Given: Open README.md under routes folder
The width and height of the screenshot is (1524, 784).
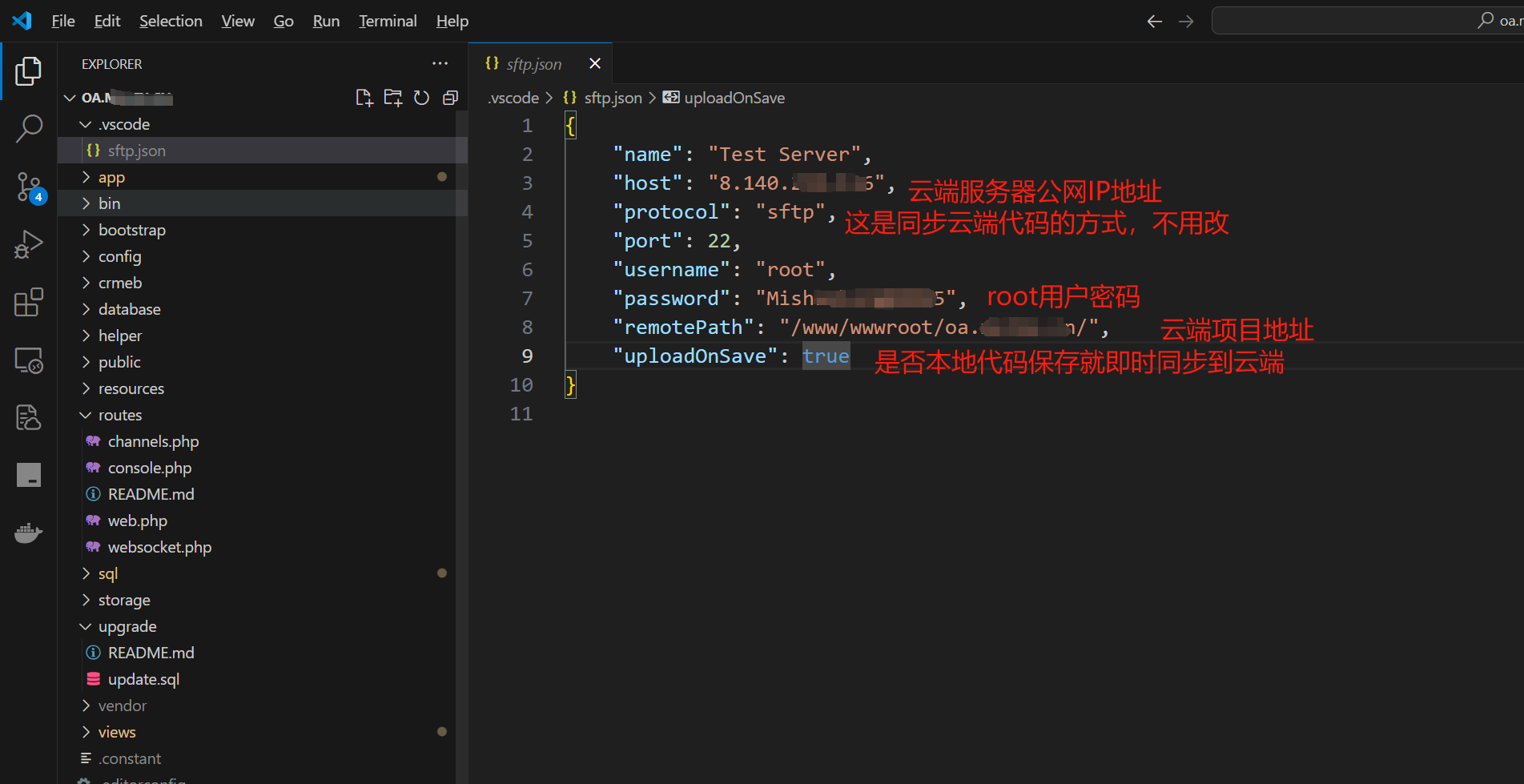Looking at the screenshot, I should pos(263,494).
